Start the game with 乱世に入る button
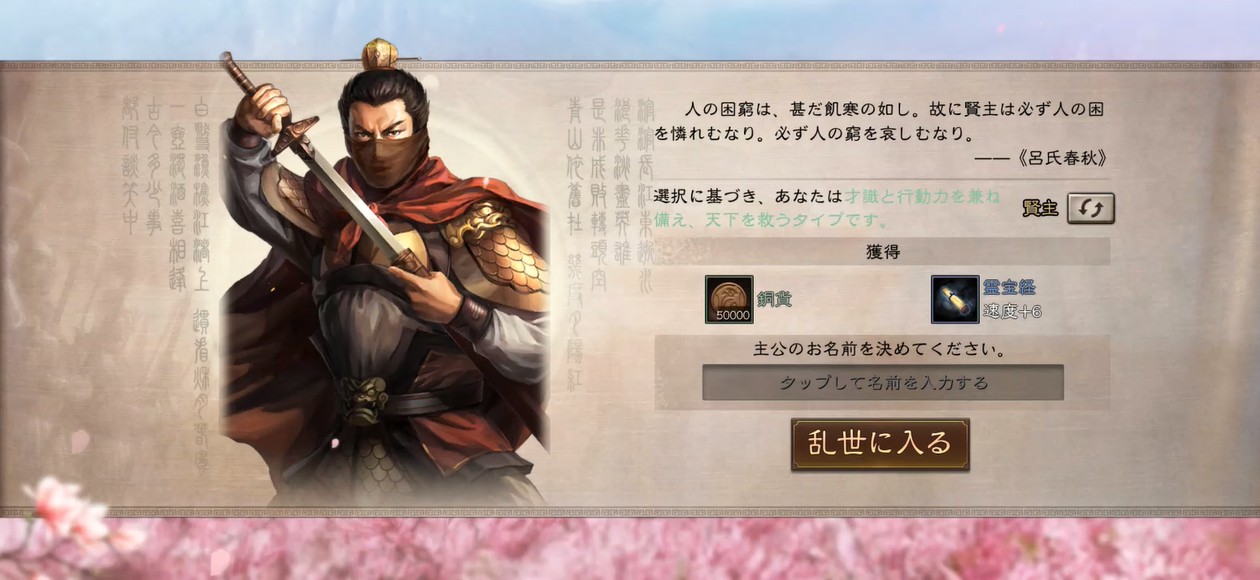 click(880, 444)
